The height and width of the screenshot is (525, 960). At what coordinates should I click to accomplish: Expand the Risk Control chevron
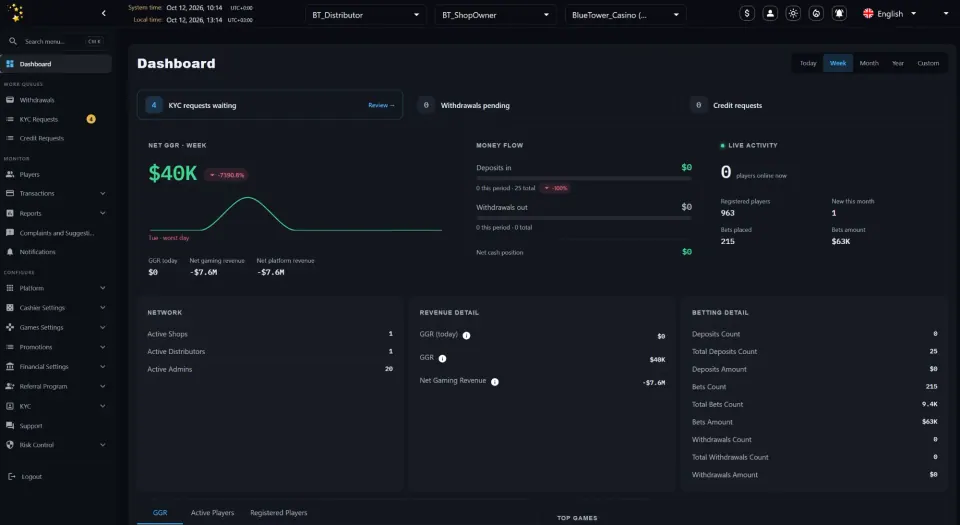click(x=102, y=445)
